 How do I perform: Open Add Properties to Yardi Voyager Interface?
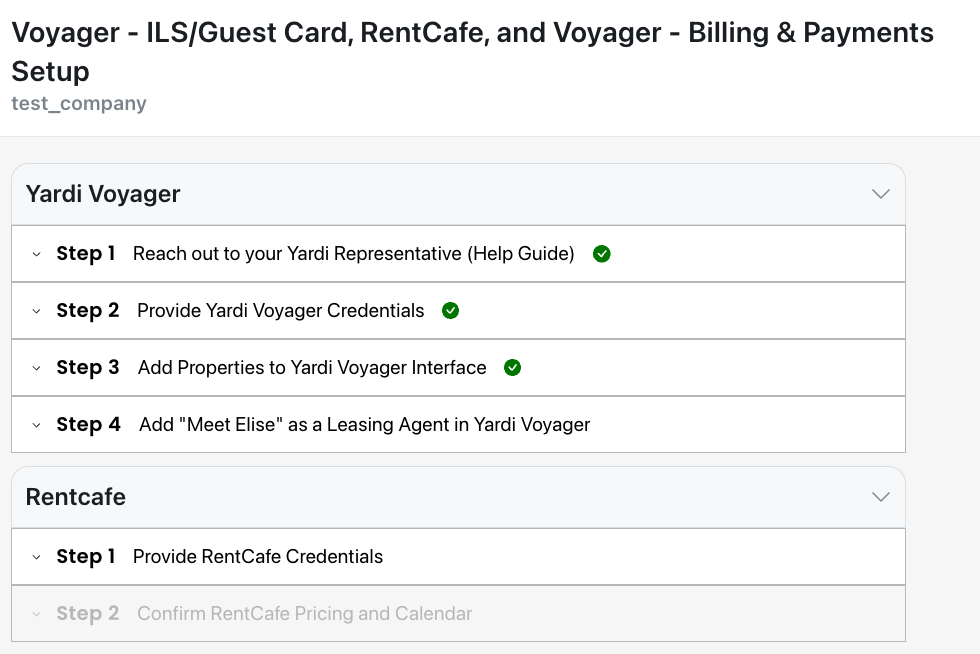pos(458,368)
